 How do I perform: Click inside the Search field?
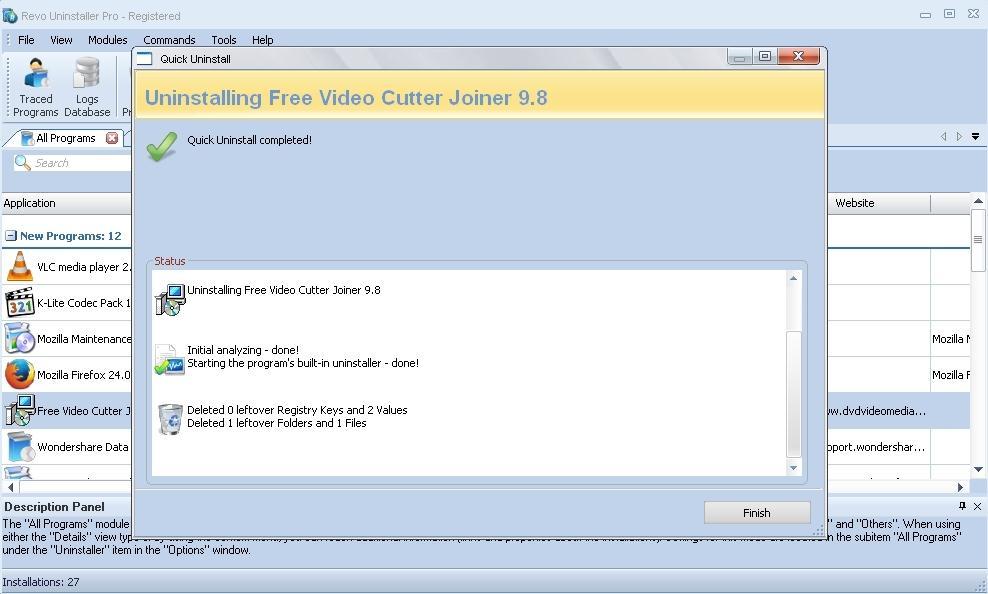(70, 162)
